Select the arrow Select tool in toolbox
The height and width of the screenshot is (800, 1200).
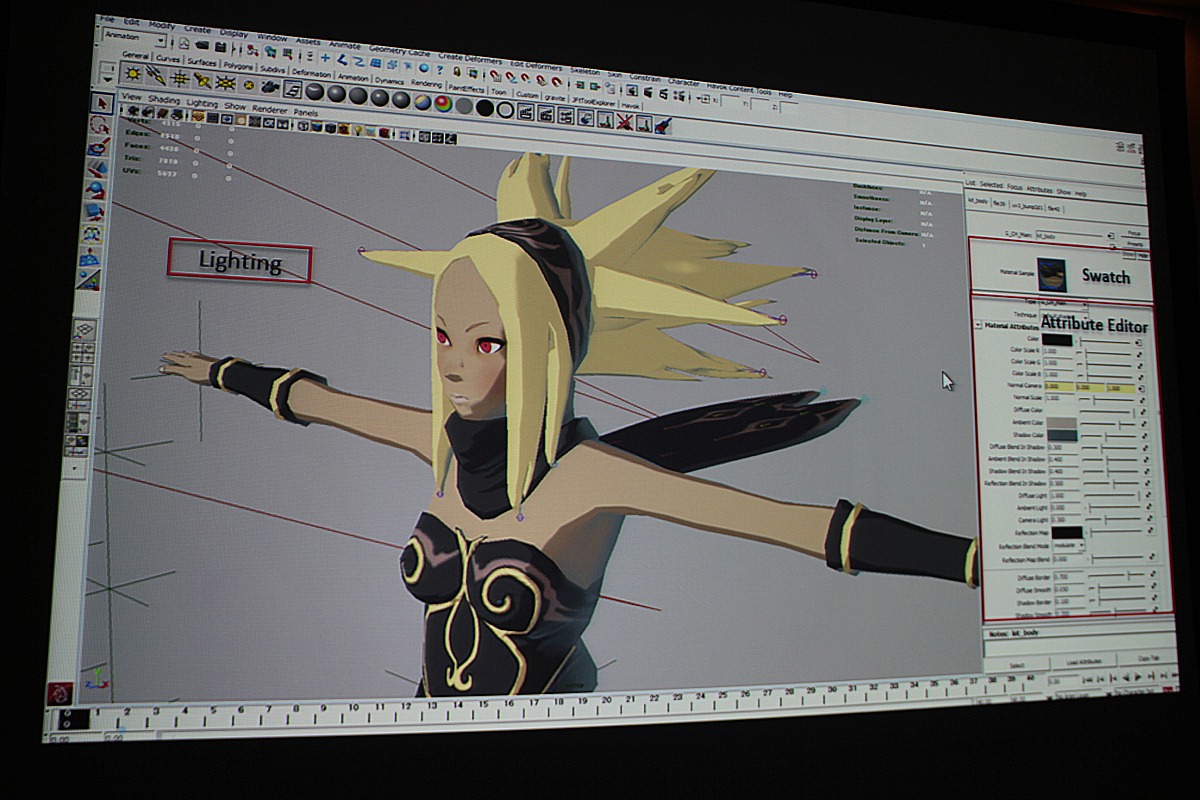(101, 104)
